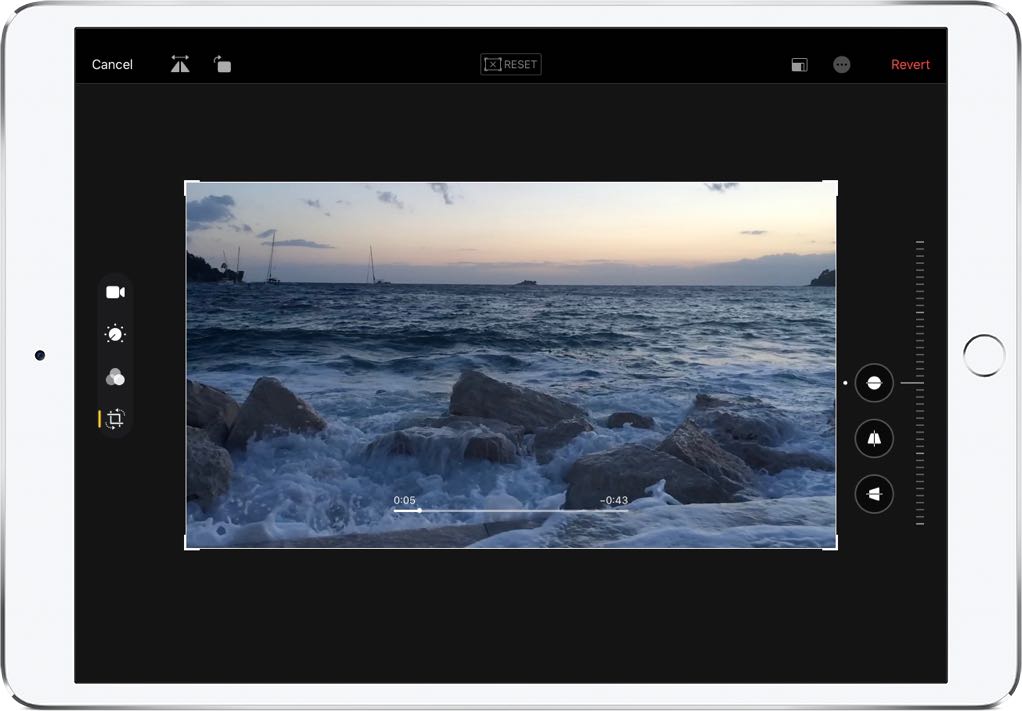Open the aspect ratio options
The width and height of the screenshot is (1022, 711).
point(799,64)
